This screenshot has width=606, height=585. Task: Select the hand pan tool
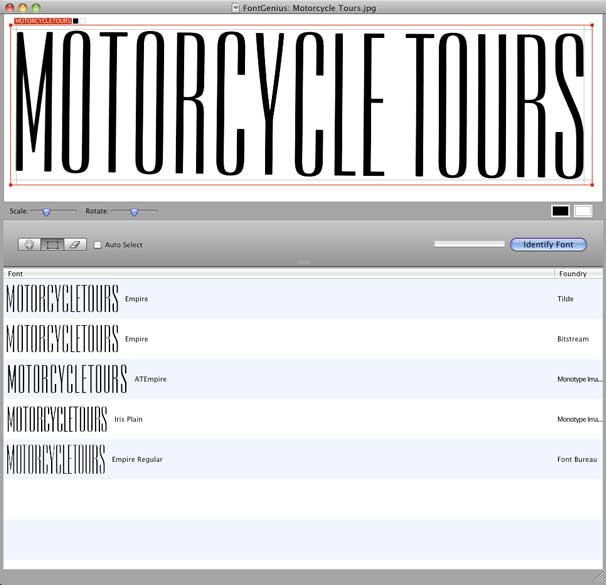[29, 245]
